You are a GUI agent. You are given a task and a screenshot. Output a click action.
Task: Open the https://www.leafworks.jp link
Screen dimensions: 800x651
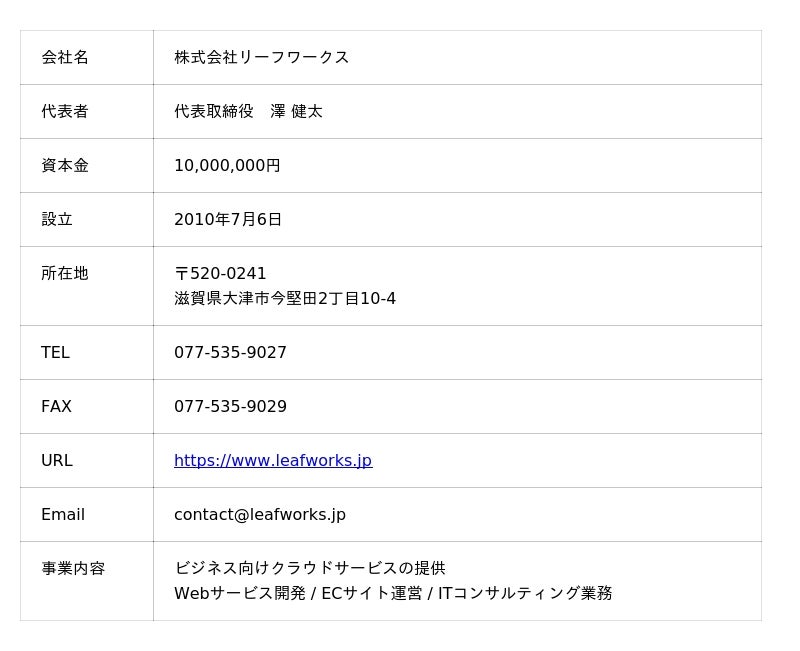272,461
